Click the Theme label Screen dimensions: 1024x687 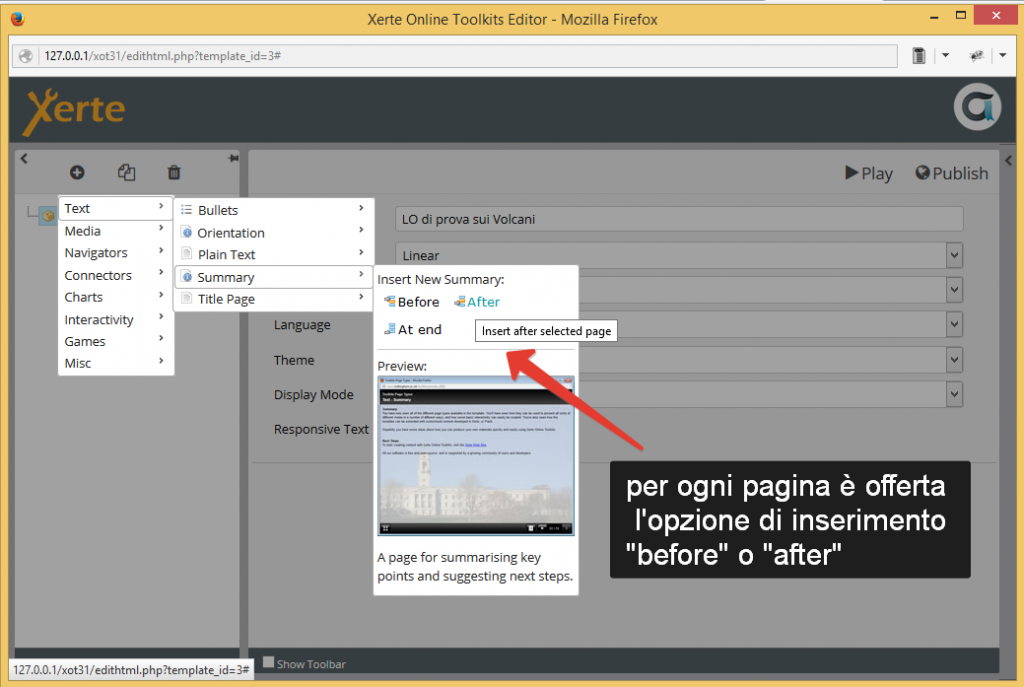[x=294, y=360]
